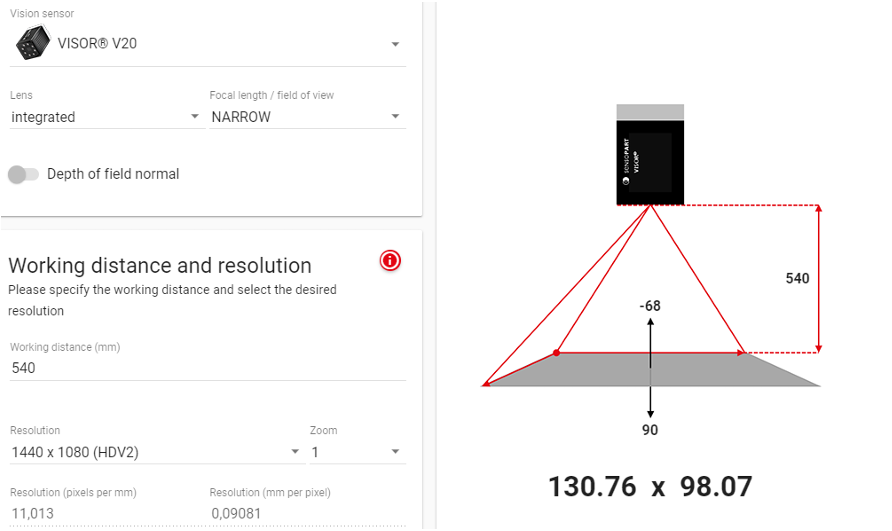Click the Working distance and resolution heading

point(160,266)
